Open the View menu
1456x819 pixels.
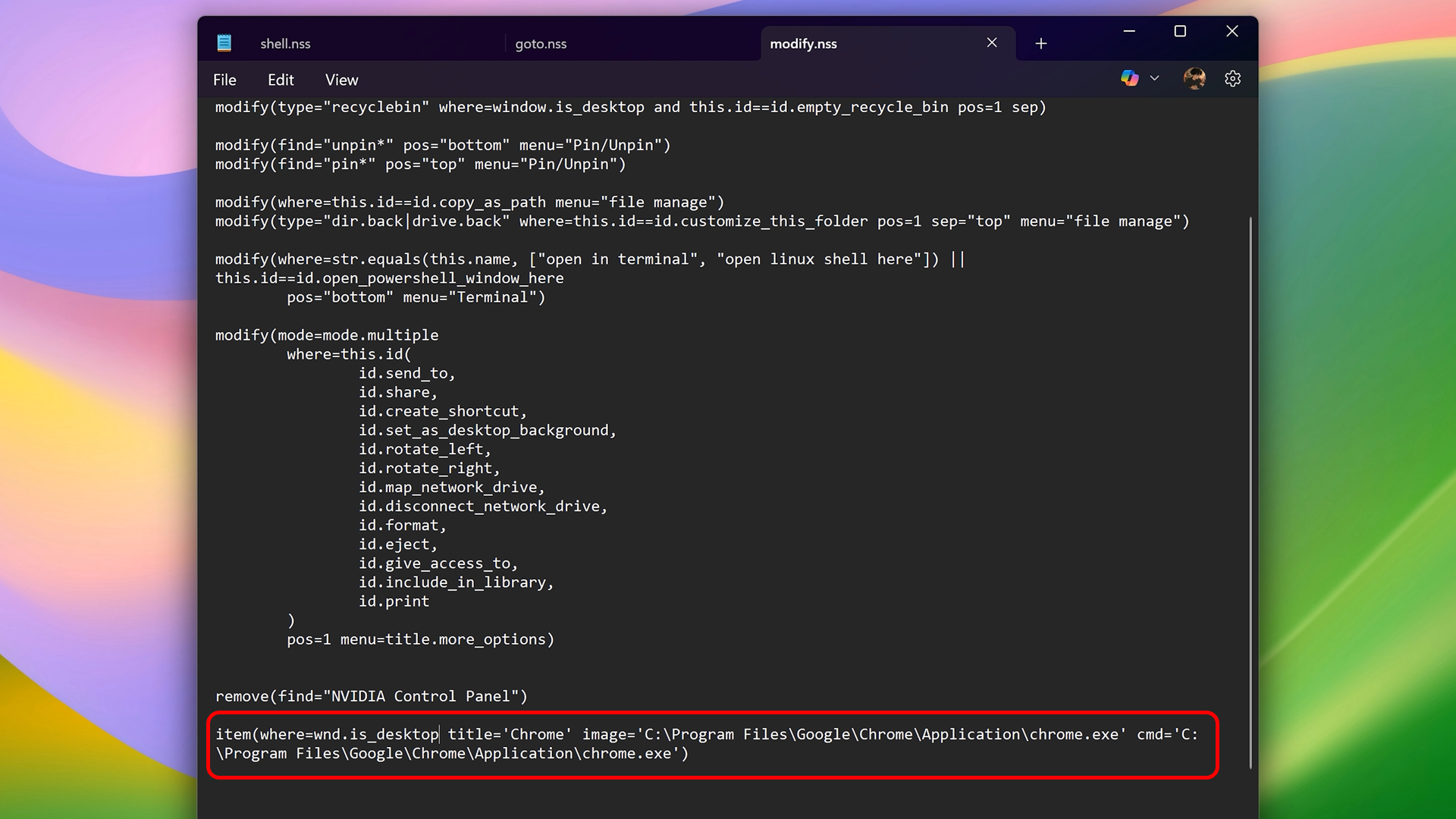pyautogui.click(x=341, y=80)
